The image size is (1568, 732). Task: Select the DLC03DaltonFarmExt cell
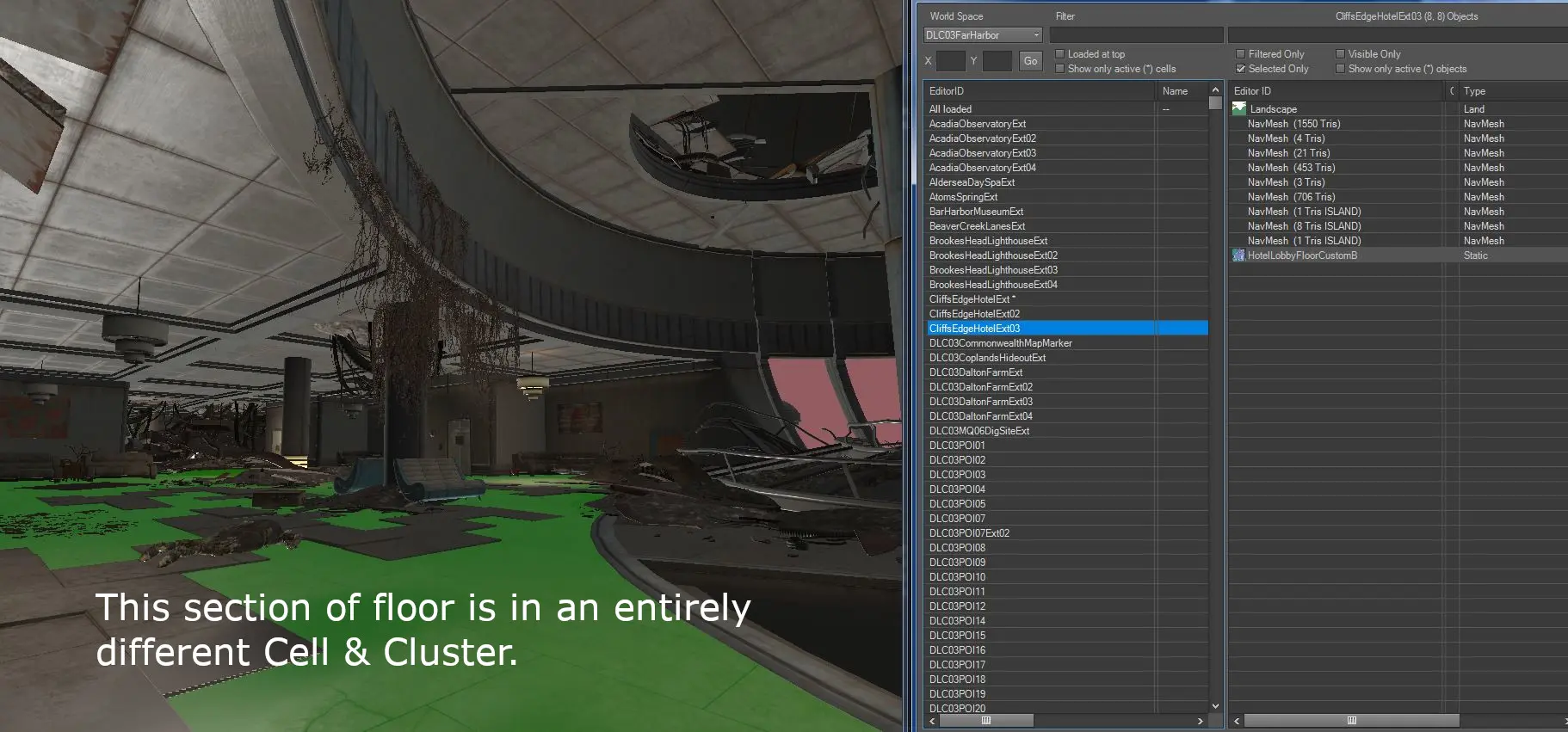click(x=1066, y=372)
